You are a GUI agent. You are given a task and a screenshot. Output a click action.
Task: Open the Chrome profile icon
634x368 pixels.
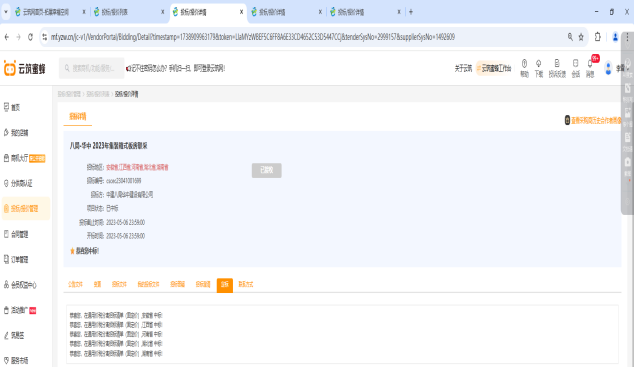coord(615,37)
